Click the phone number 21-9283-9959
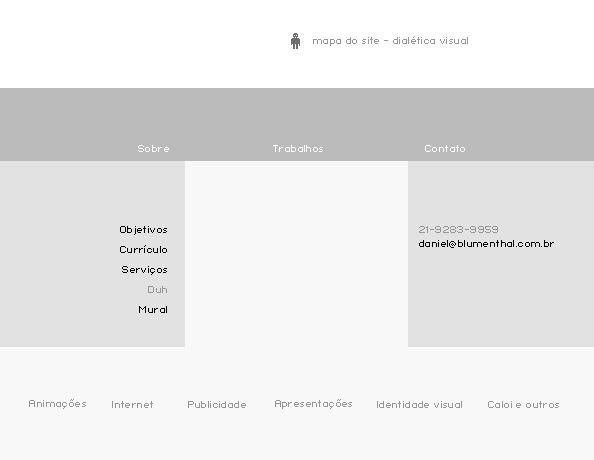 coord(458,230)
